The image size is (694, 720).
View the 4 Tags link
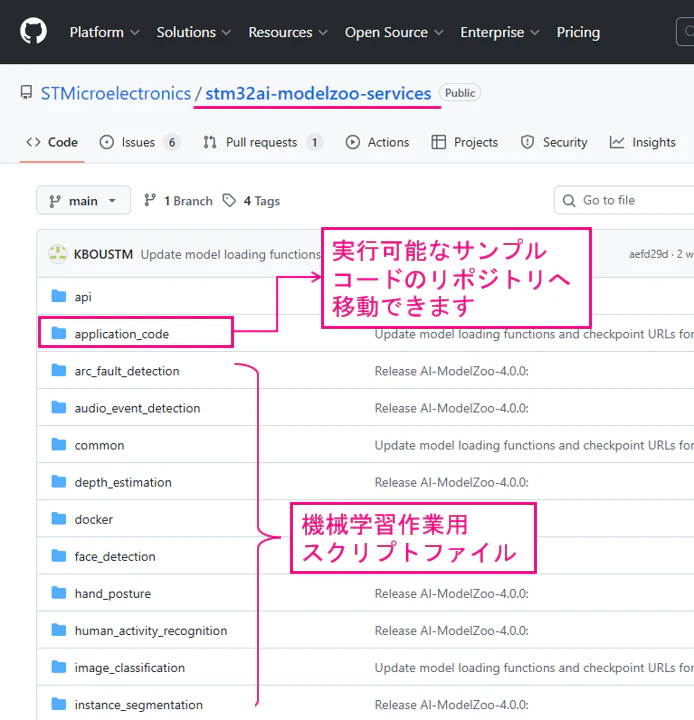251,201
